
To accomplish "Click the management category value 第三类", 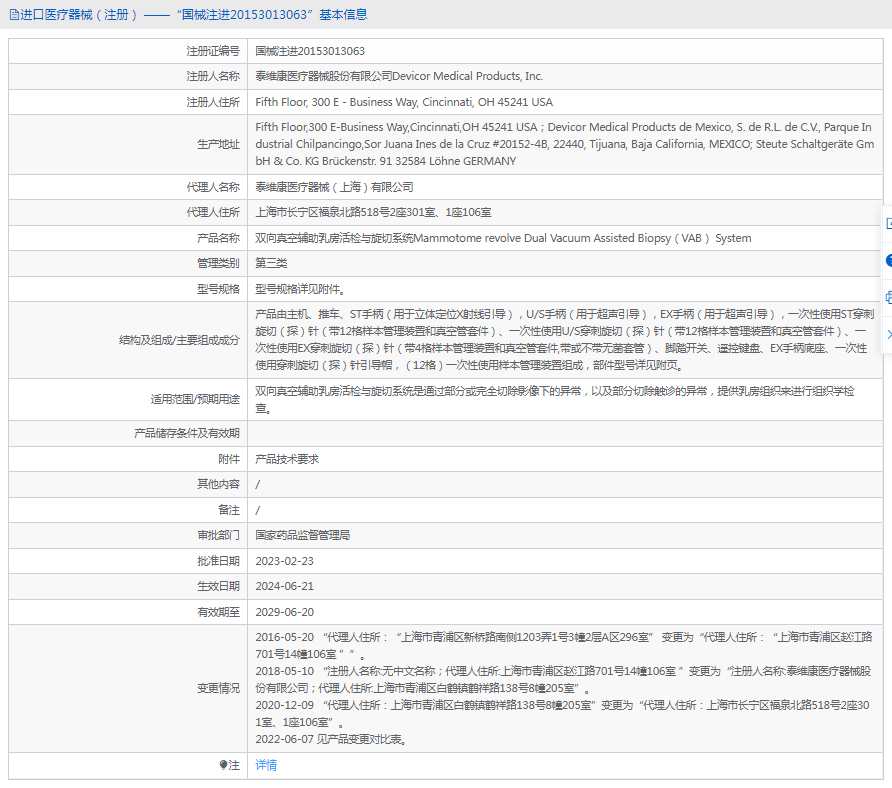I will click(271, 263).
